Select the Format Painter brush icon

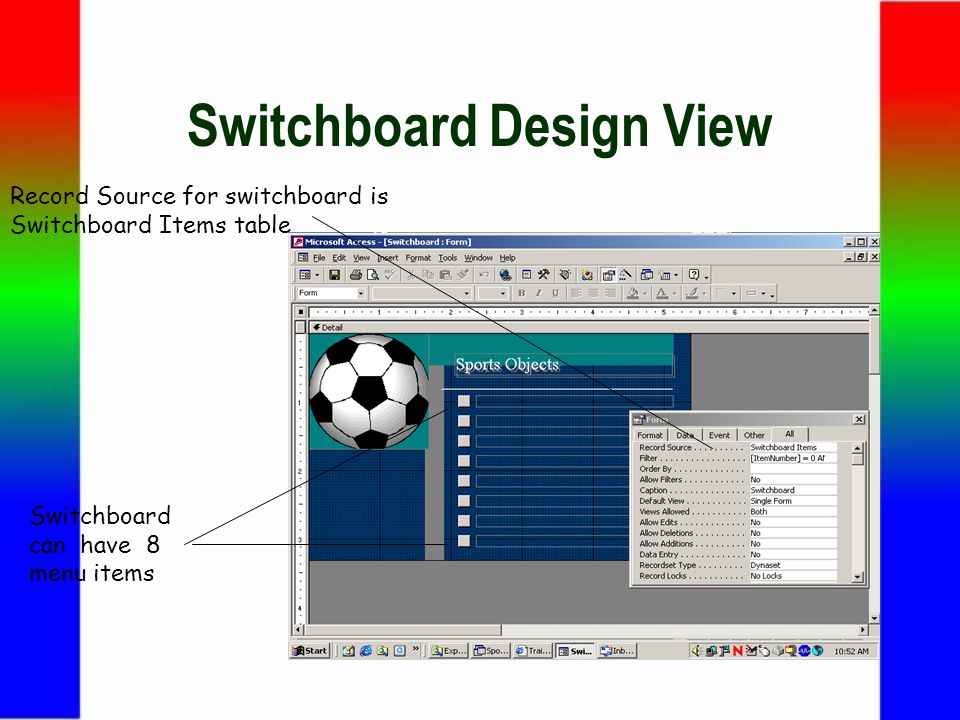click(462, 275)
